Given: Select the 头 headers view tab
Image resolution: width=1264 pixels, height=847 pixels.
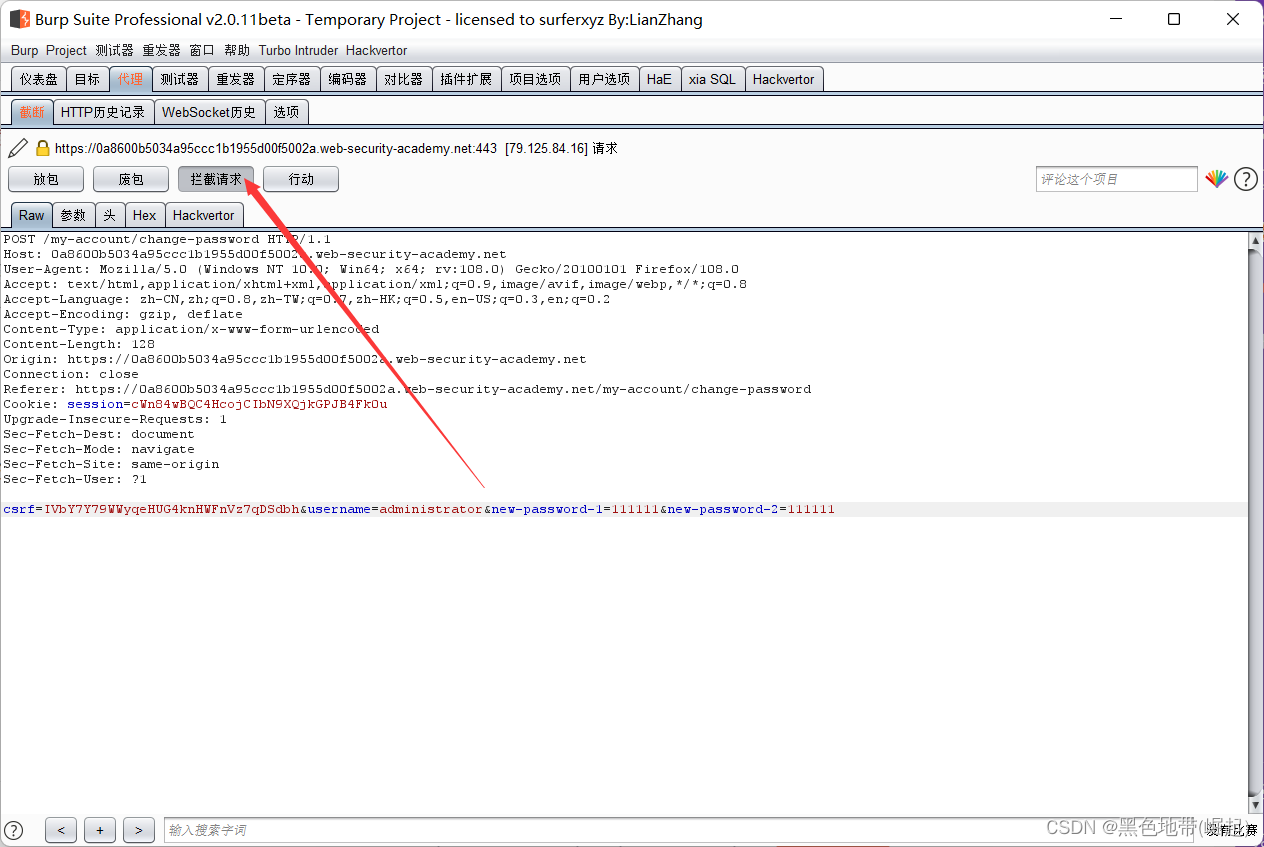Looking at the screenshot, I should pos(109,215).
